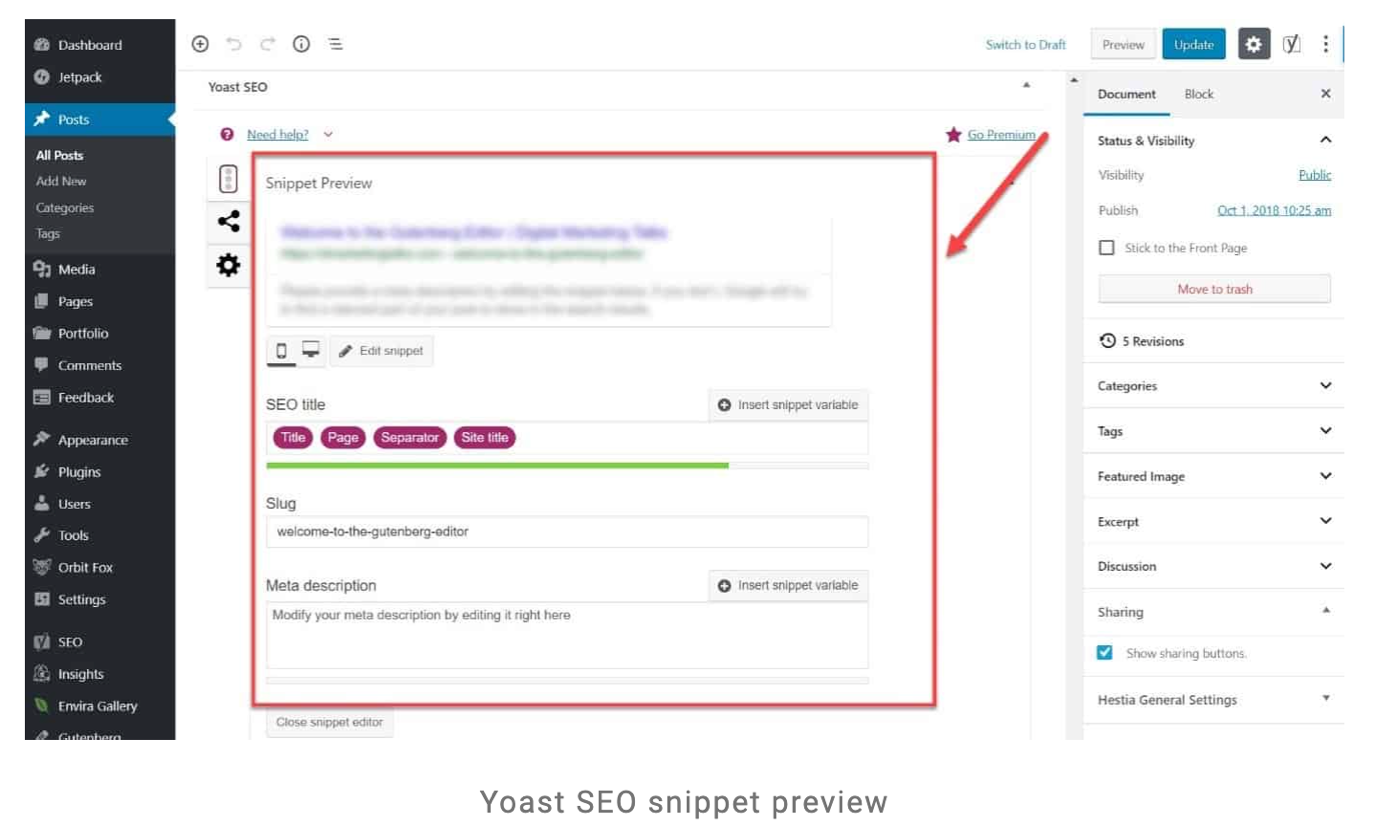Image resolution: width=1377 pixels, height=826 pixels.
Task: Select Add New submenu item
Action: (x=61, y=181)
